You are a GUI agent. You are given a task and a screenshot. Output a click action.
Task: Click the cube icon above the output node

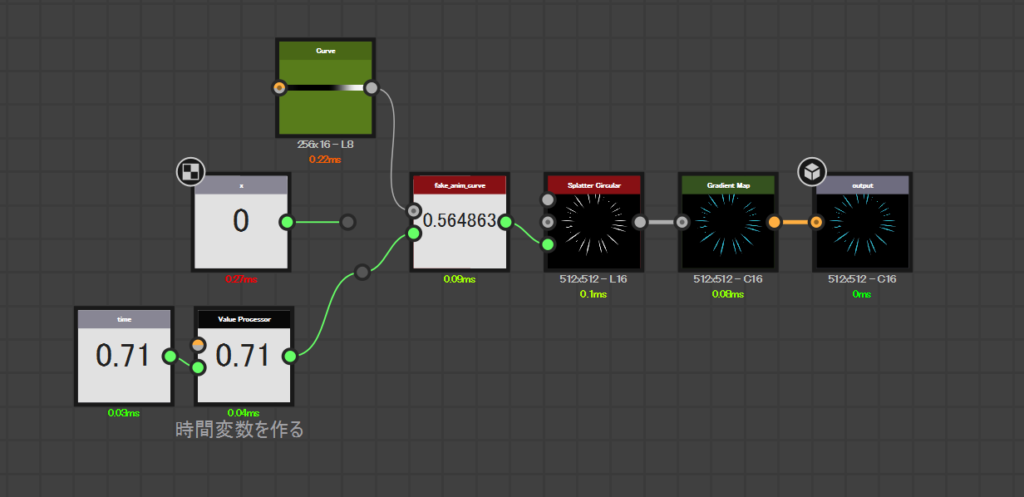coord(811,172)
